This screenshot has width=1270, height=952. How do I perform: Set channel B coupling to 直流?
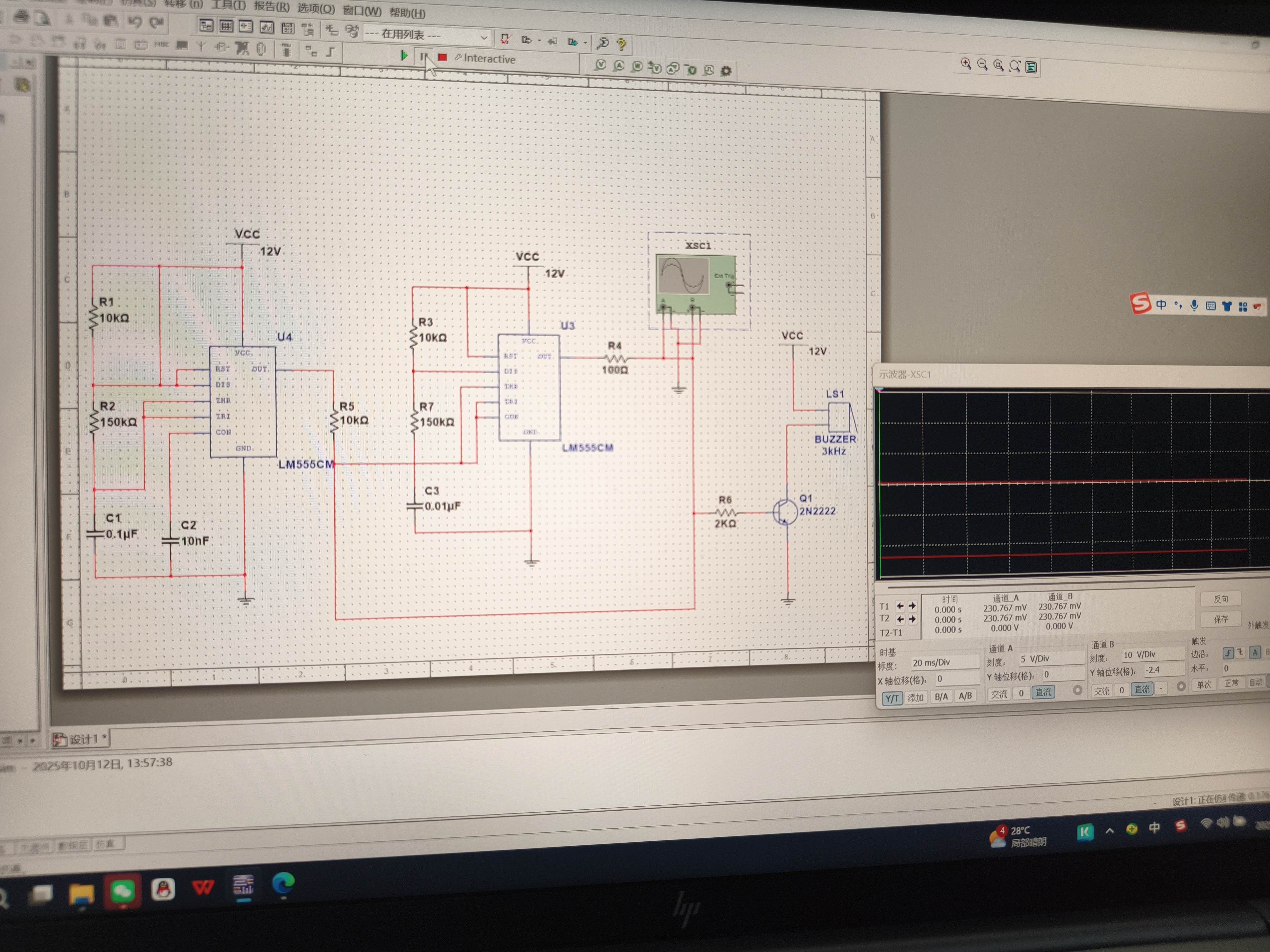1142,689
